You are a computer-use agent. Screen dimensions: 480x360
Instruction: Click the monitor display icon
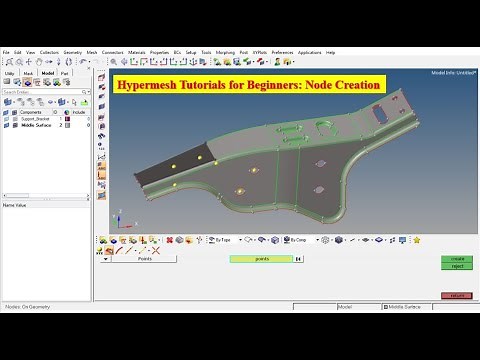[403, 240]
